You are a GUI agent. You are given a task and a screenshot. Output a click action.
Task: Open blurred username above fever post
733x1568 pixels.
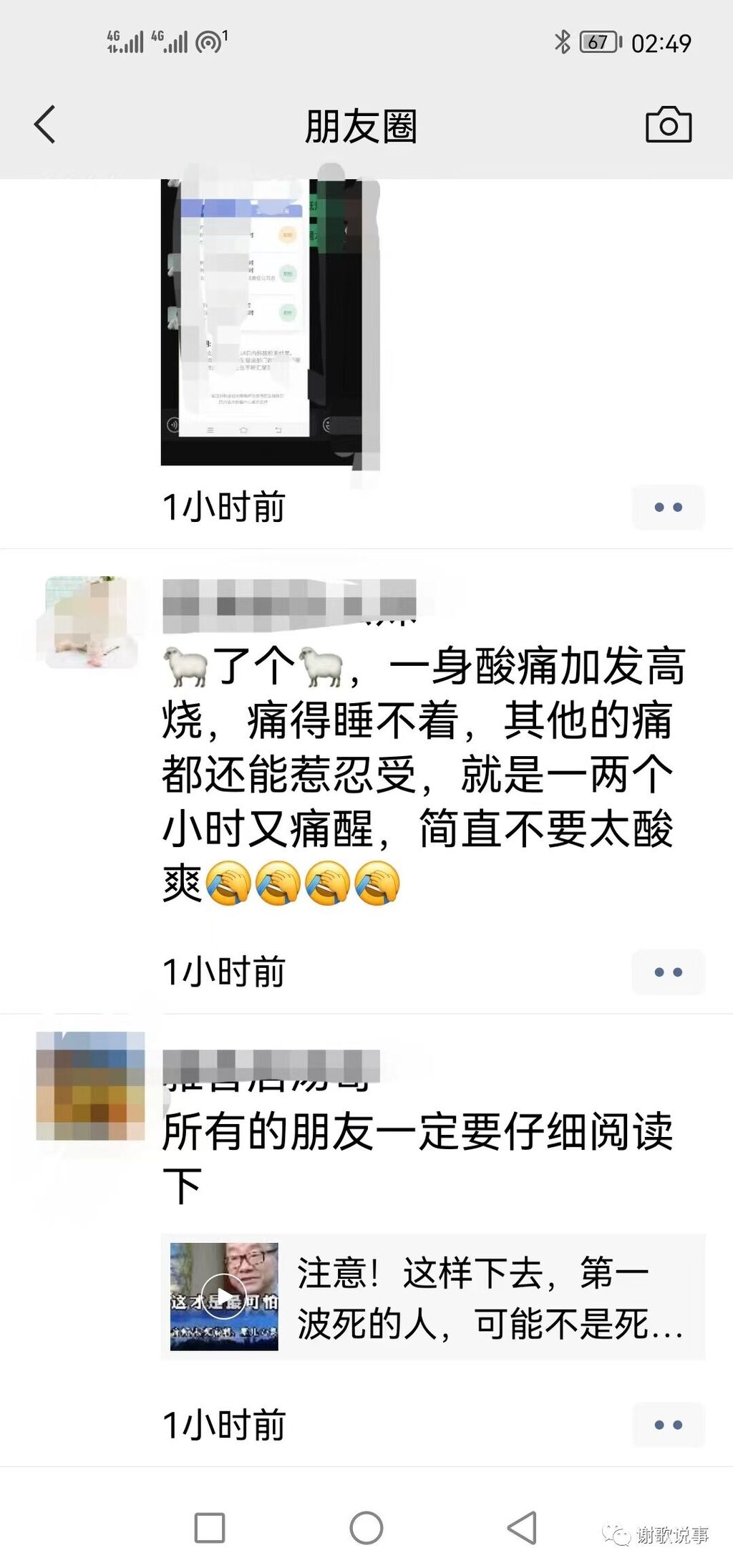(x=289, y=606)
